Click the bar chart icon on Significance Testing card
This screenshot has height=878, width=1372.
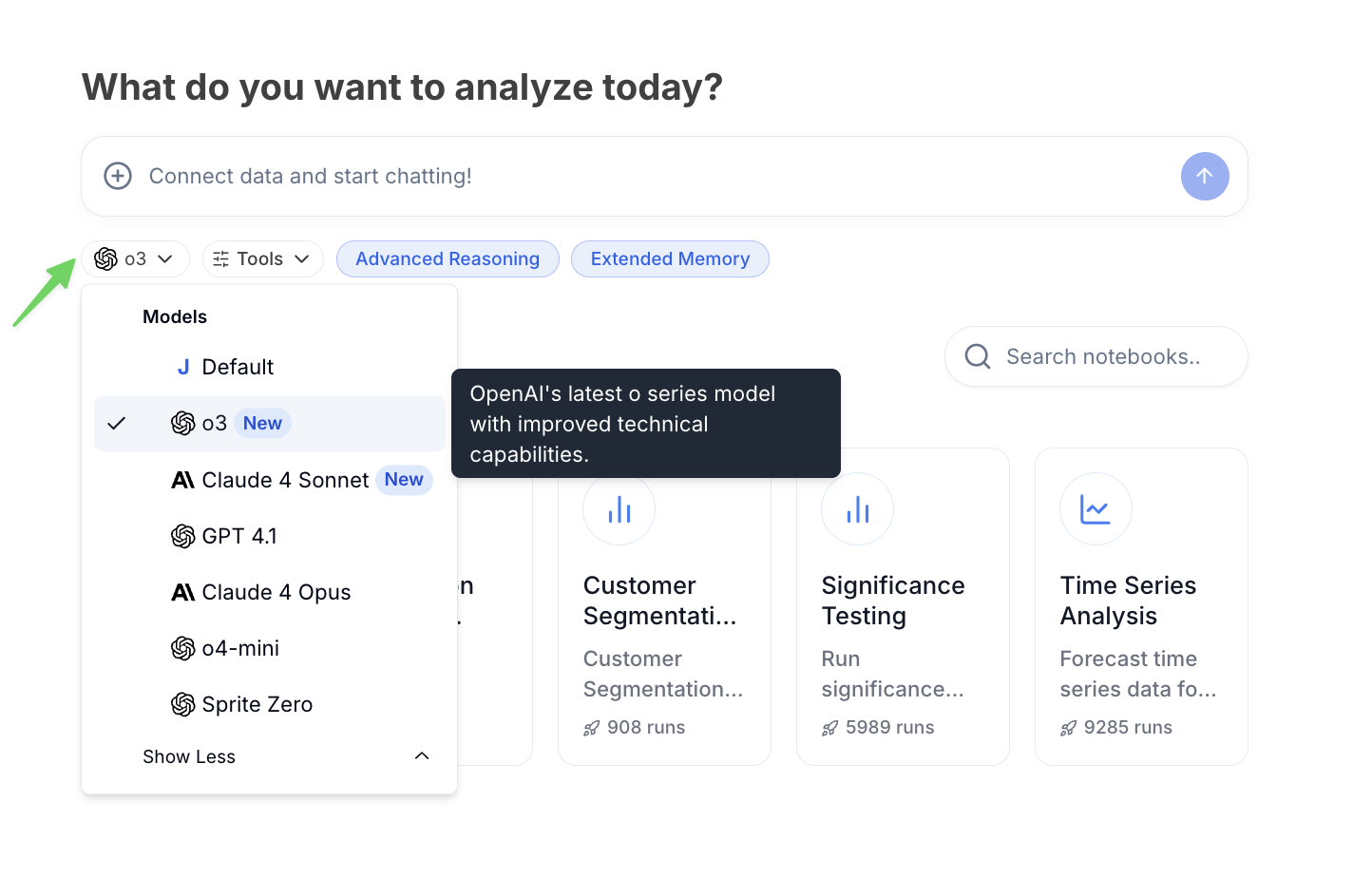pyautogui.click(x=858, y=509)
